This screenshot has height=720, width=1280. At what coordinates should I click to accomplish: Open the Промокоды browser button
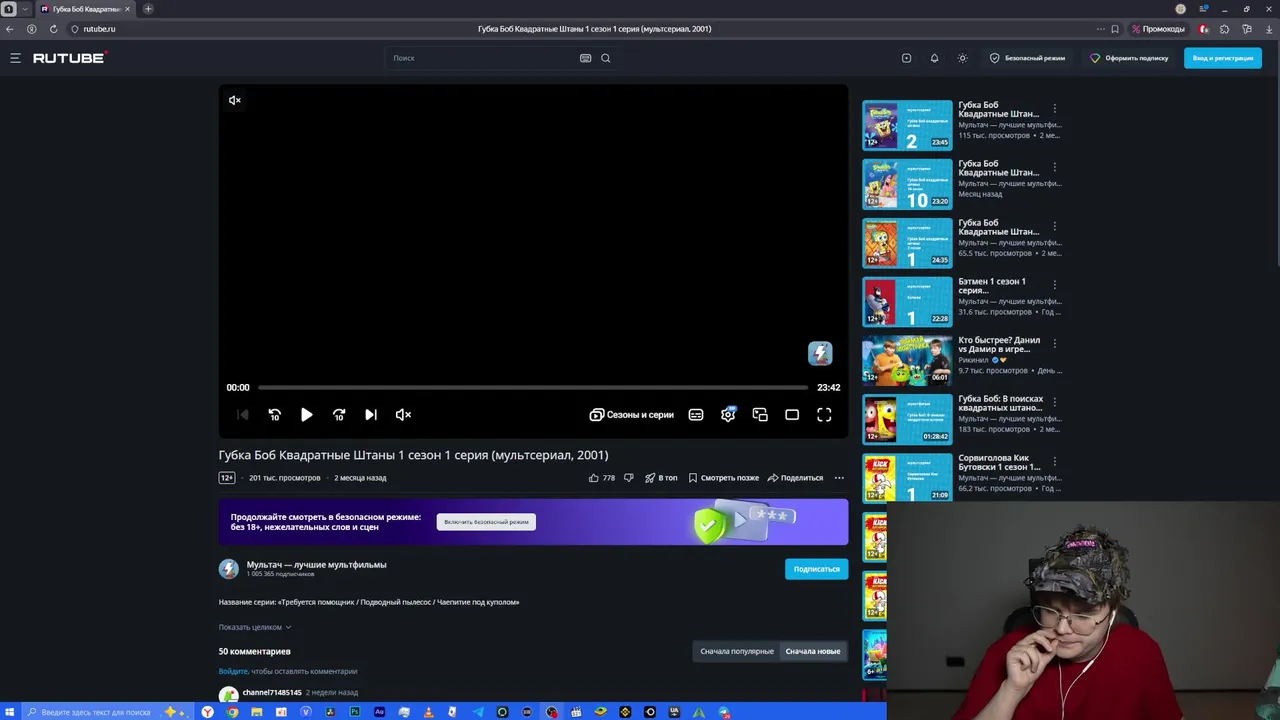click(x=1159, y=29)
